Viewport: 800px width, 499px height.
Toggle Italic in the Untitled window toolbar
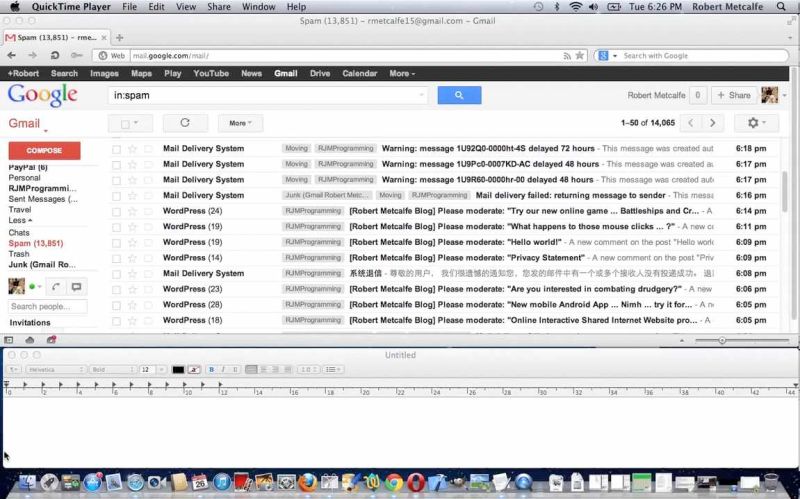click(223, 369)
